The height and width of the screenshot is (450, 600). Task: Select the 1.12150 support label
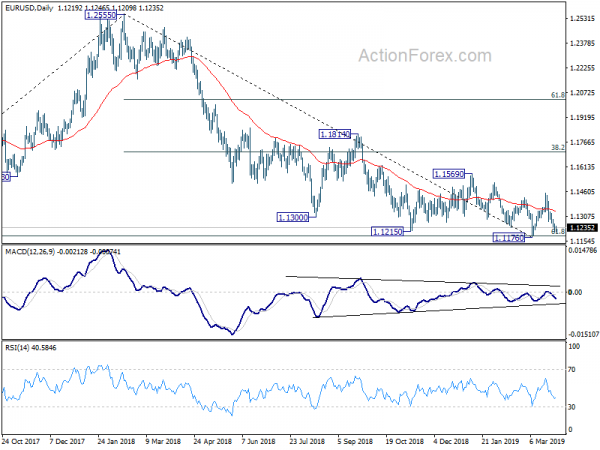click(x=387, y=232)
